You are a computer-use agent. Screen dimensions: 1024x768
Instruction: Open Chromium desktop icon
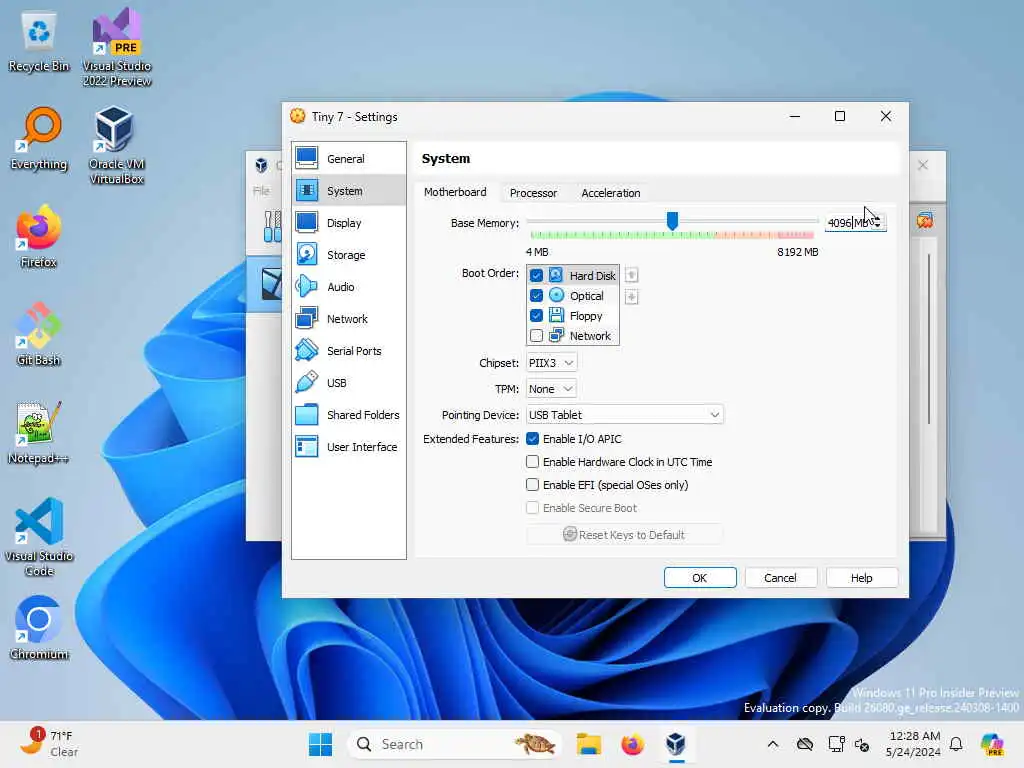[39, 628]
